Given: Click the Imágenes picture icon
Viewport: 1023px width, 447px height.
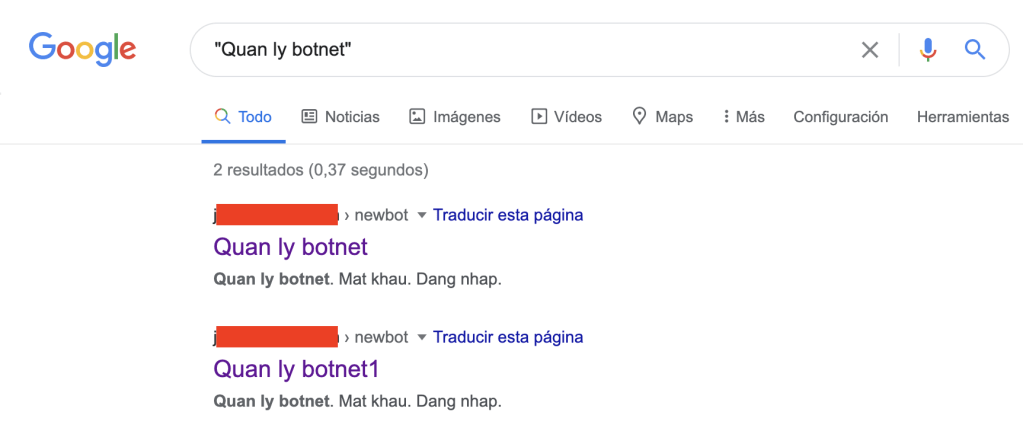Looking at the screenshot, I should 417,117.
